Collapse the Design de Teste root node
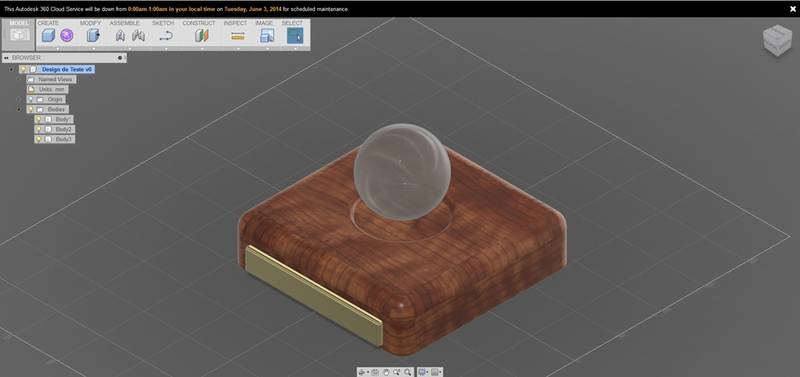Viewport: 800px width, 377px height. click(x=12, y=69)
